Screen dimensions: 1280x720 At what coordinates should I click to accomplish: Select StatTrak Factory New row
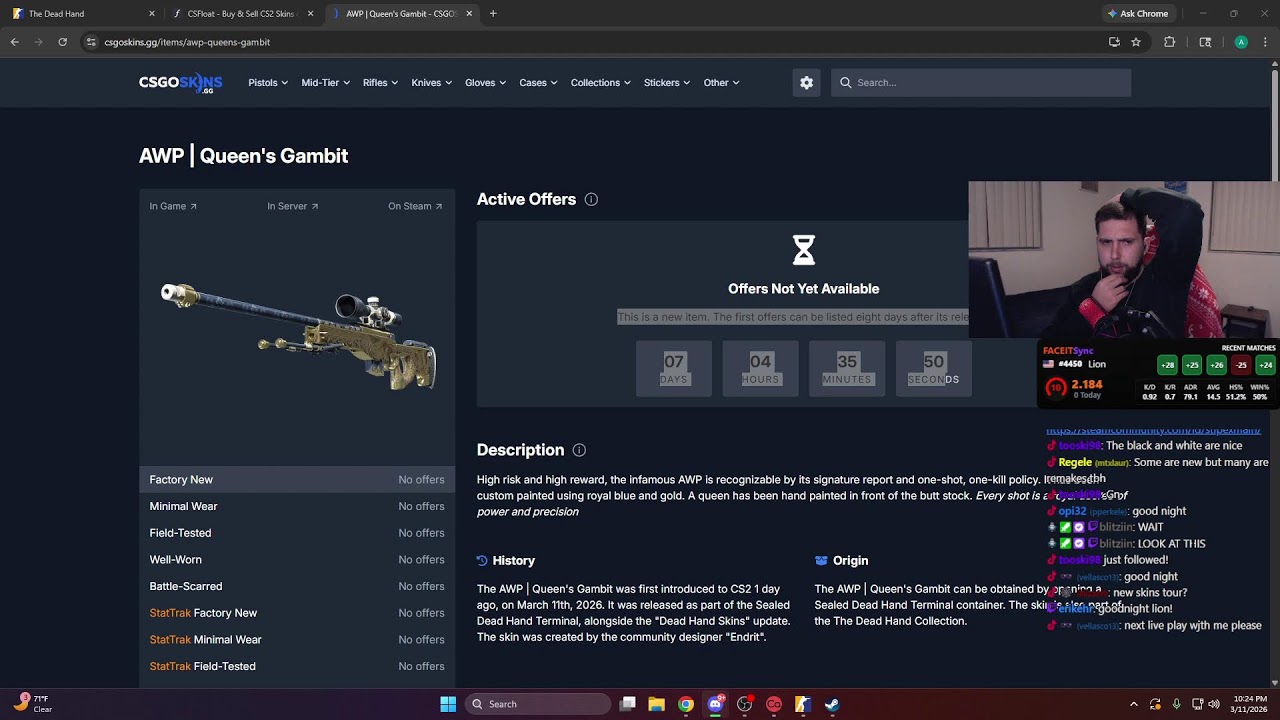297,613
